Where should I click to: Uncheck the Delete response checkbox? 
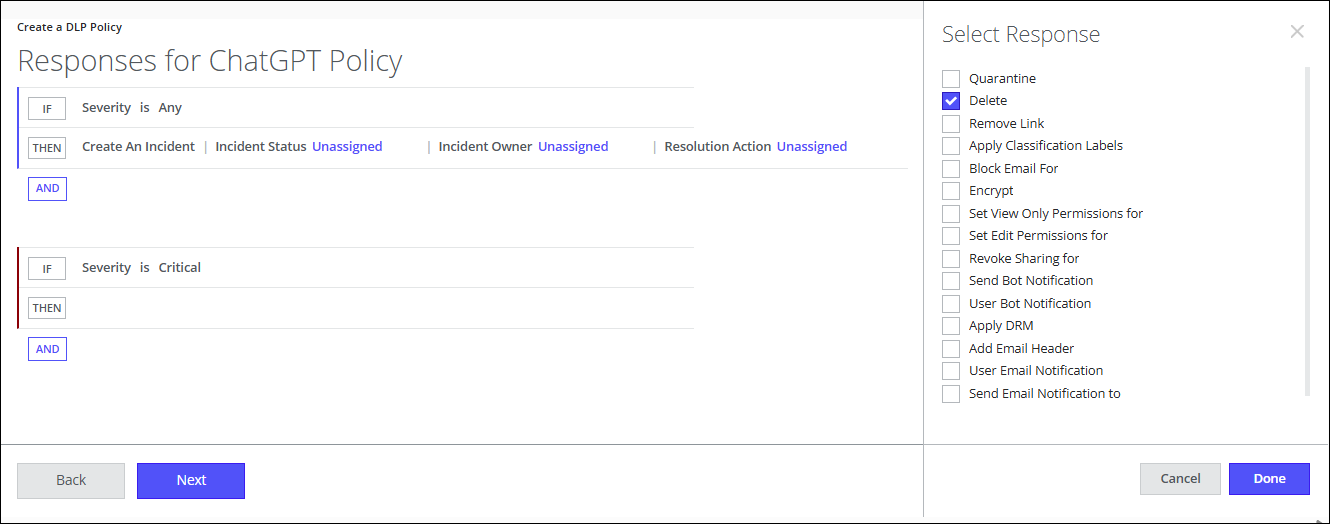(951, 101)
